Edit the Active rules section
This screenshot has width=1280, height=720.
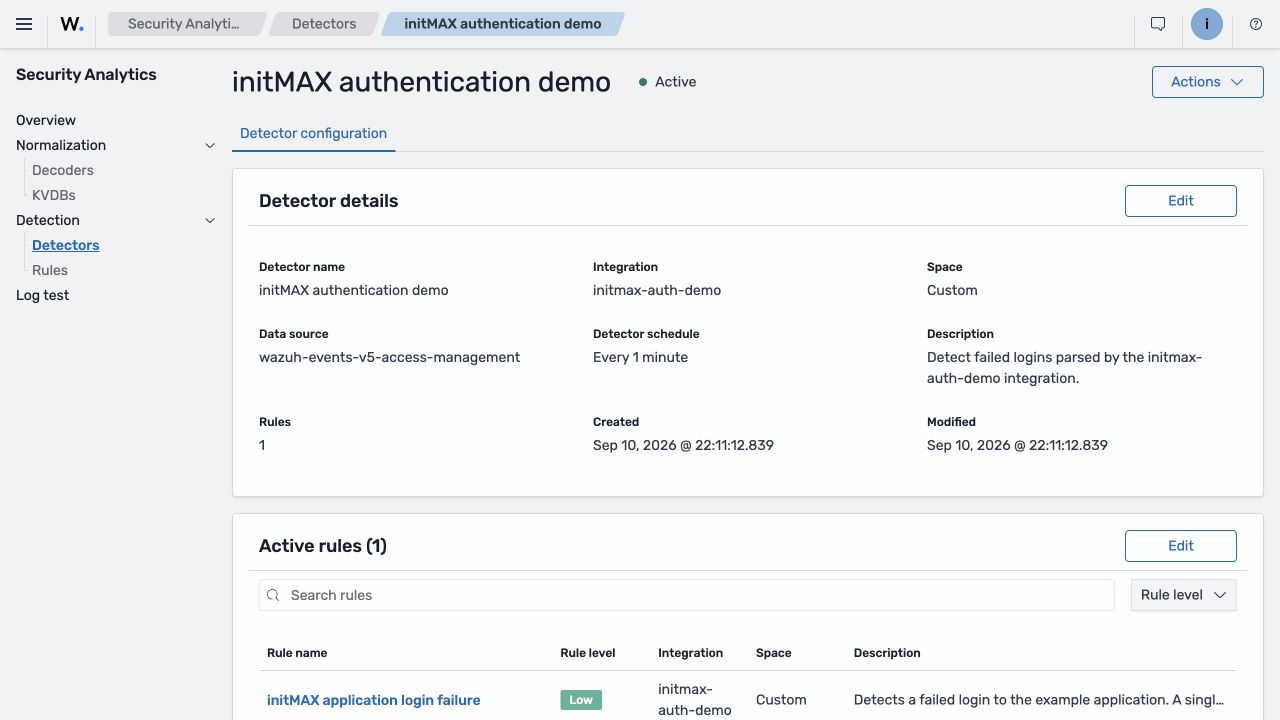pyautogui.click(x=1180, y=546)
